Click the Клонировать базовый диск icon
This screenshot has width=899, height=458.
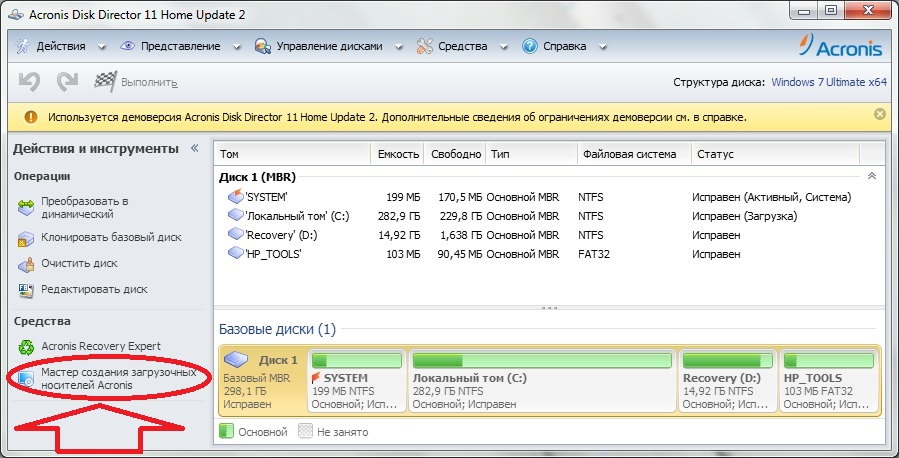(x=26, y=238)
